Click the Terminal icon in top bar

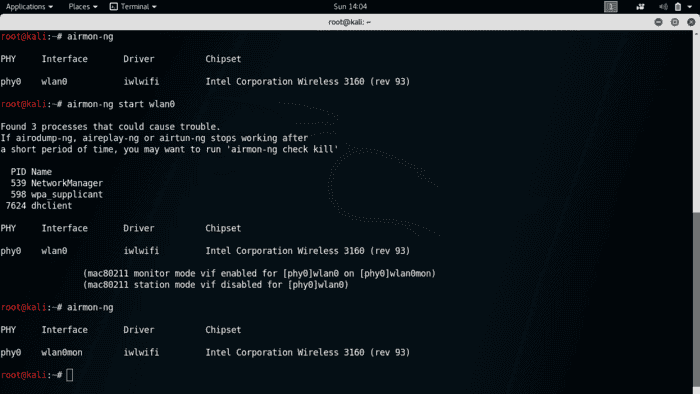click(x=114, y=7)
